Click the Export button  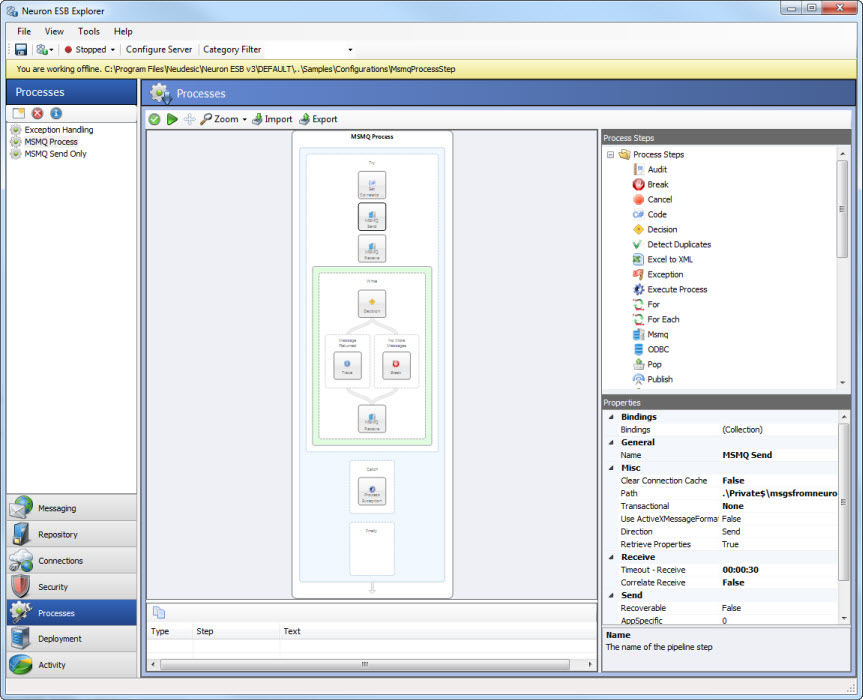click(318, 119)
